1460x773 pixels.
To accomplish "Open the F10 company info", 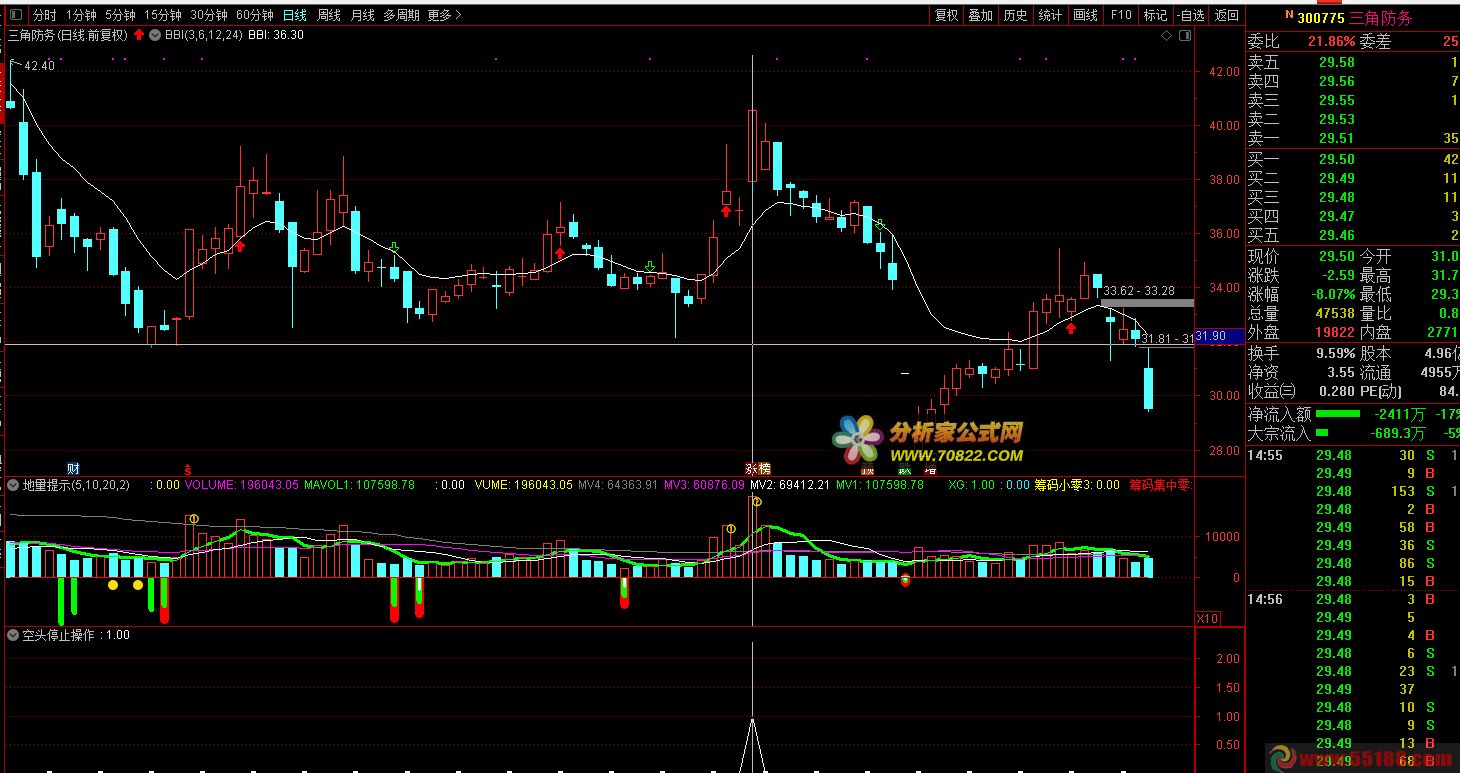I will click(x=1121, y=15).
